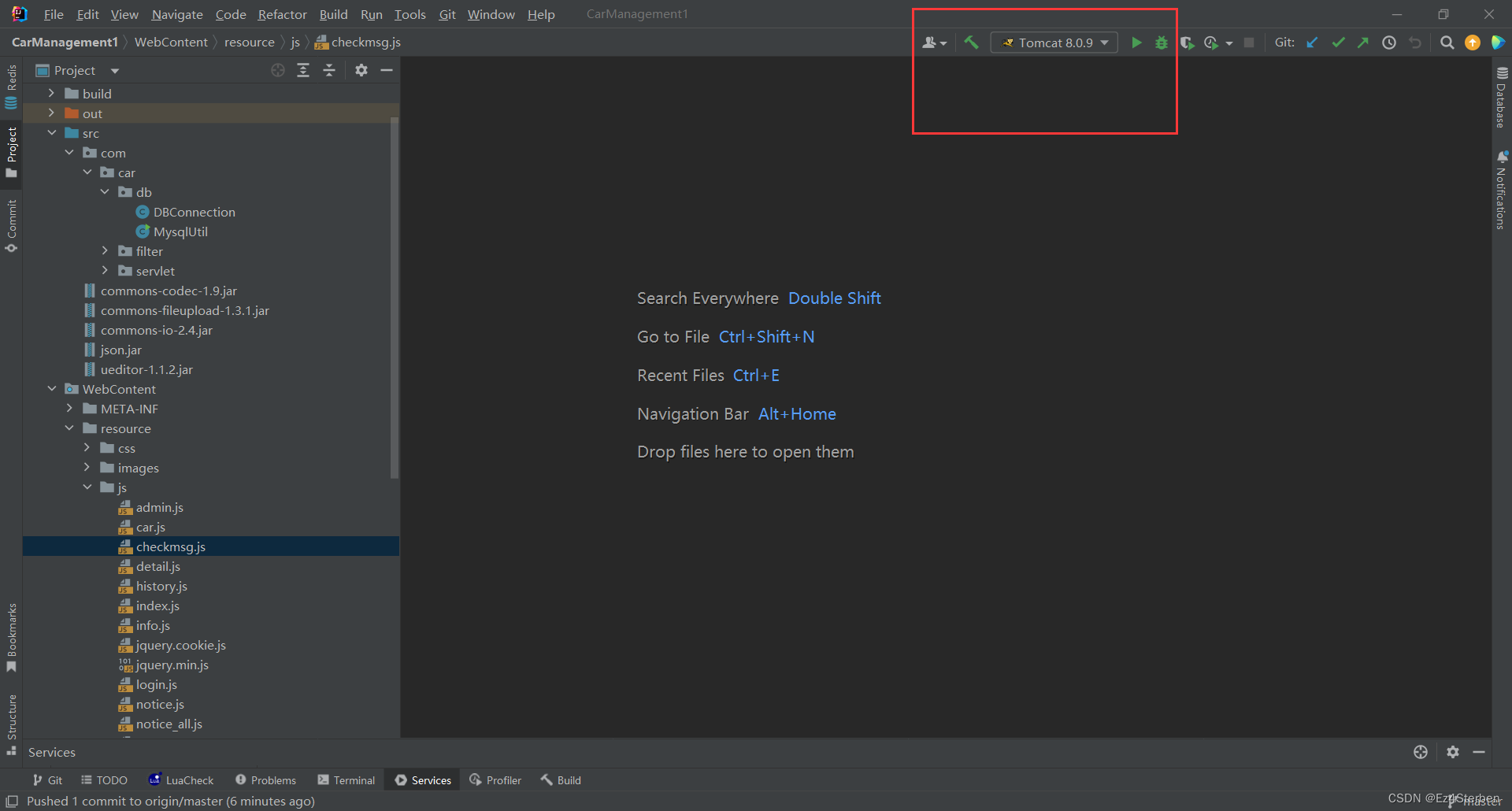Open the Commit tool window
The width and height of the screenshot is (1512, 811).
pos(11,225)
